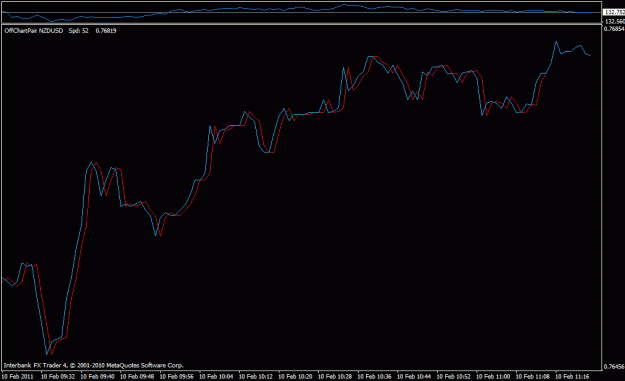The height and width of the screenshot is (381, 625).
Task: Click the '10 Feb 09:40' time axis label
Action: (x=98, y=377)
